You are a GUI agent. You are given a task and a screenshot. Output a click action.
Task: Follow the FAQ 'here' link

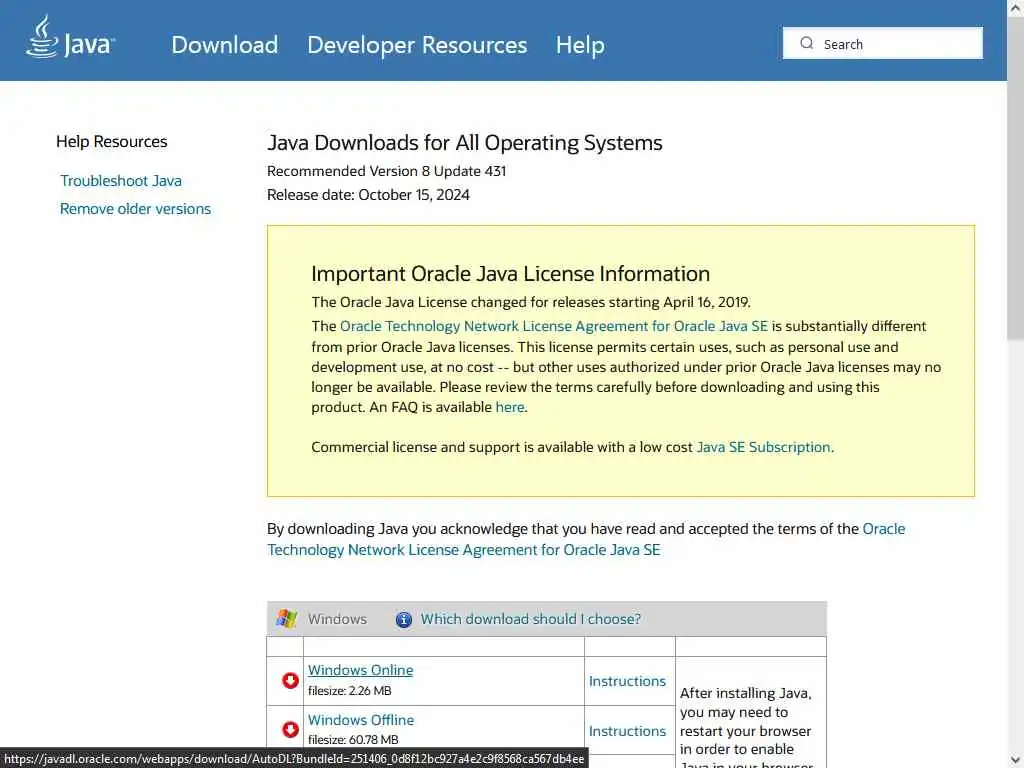pos(510,407)
